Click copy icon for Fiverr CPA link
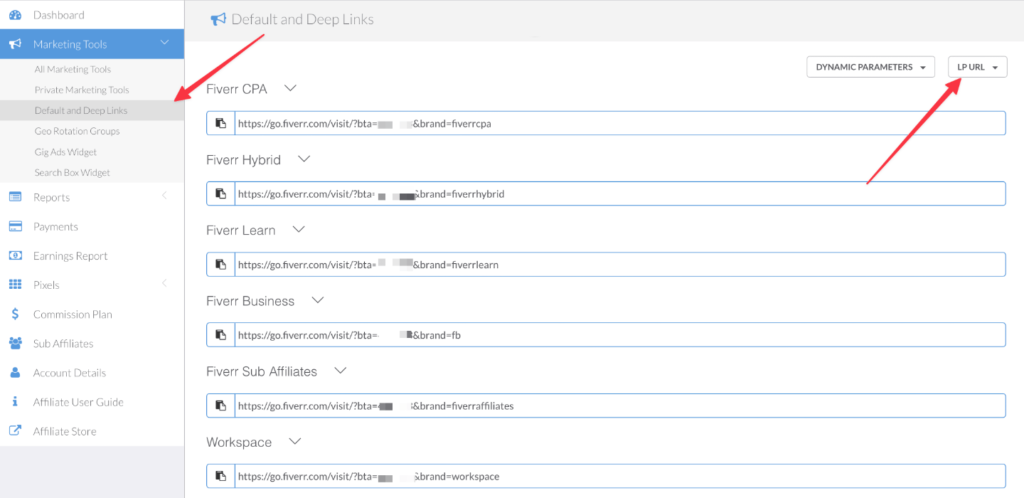This screenshot has width=1024, height=498. 220,123
